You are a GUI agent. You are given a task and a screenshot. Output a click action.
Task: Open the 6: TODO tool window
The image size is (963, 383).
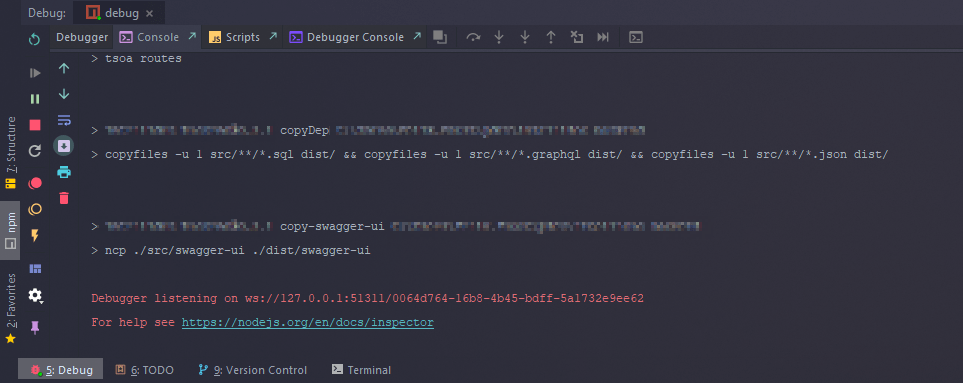coord(145,370)
